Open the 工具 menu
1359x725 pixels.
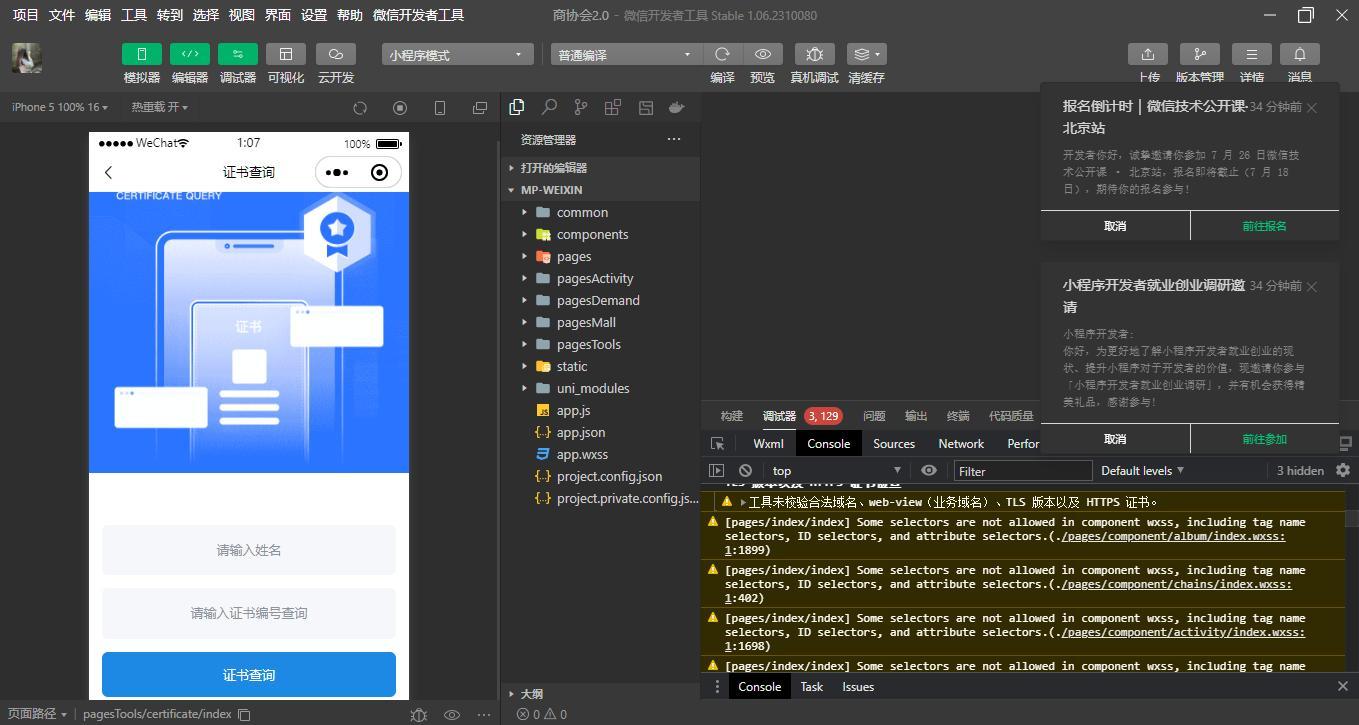coord(134,15)
